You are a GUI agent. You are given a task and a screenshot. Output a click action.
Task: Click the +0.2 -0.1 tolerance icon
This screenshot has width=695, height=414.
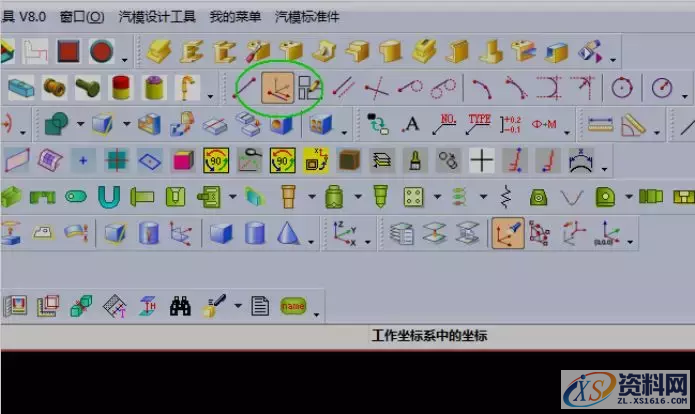pyautogui.click(x=511, y=125)
